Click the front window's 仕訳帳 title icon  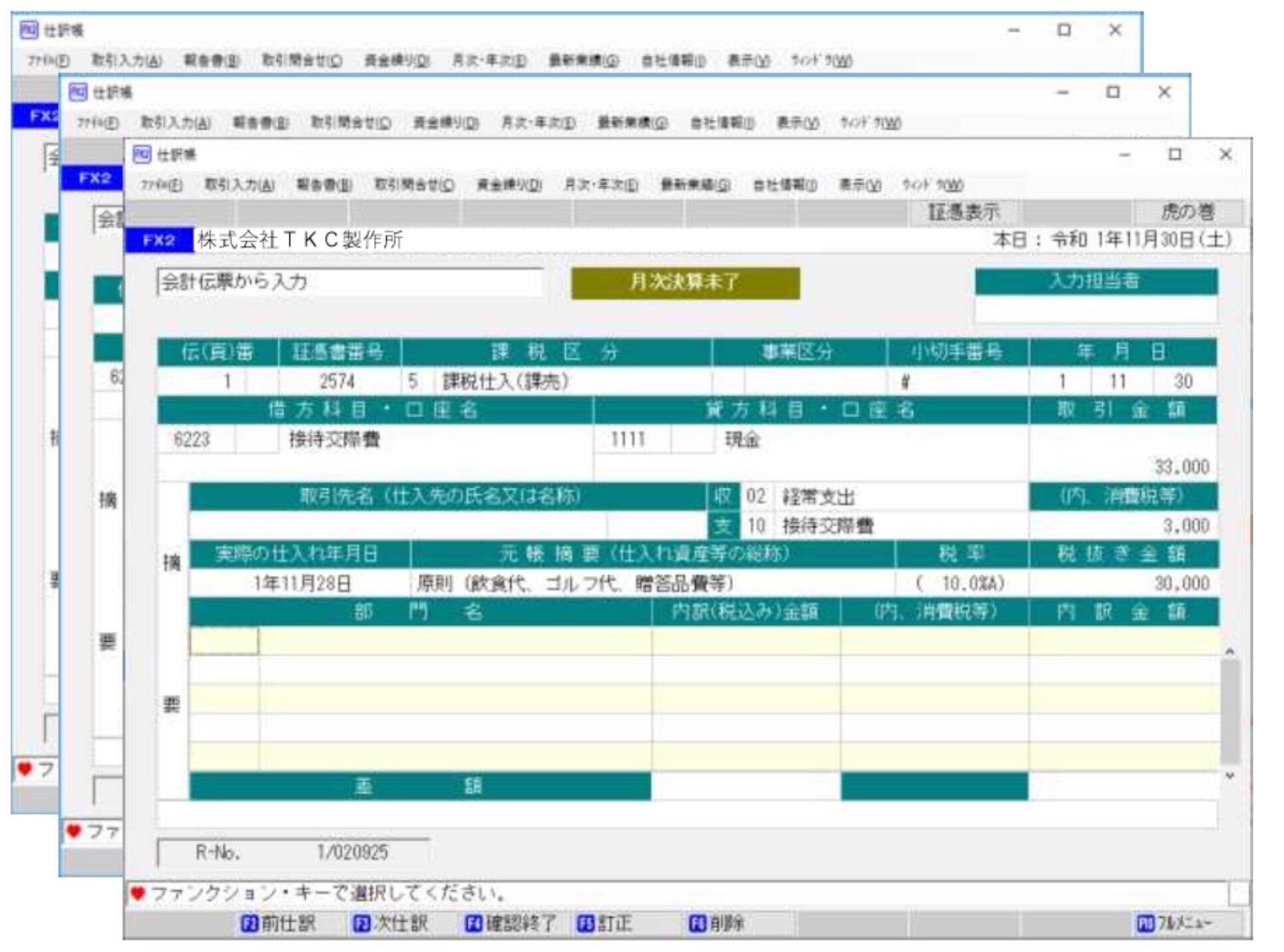(142, 154)
